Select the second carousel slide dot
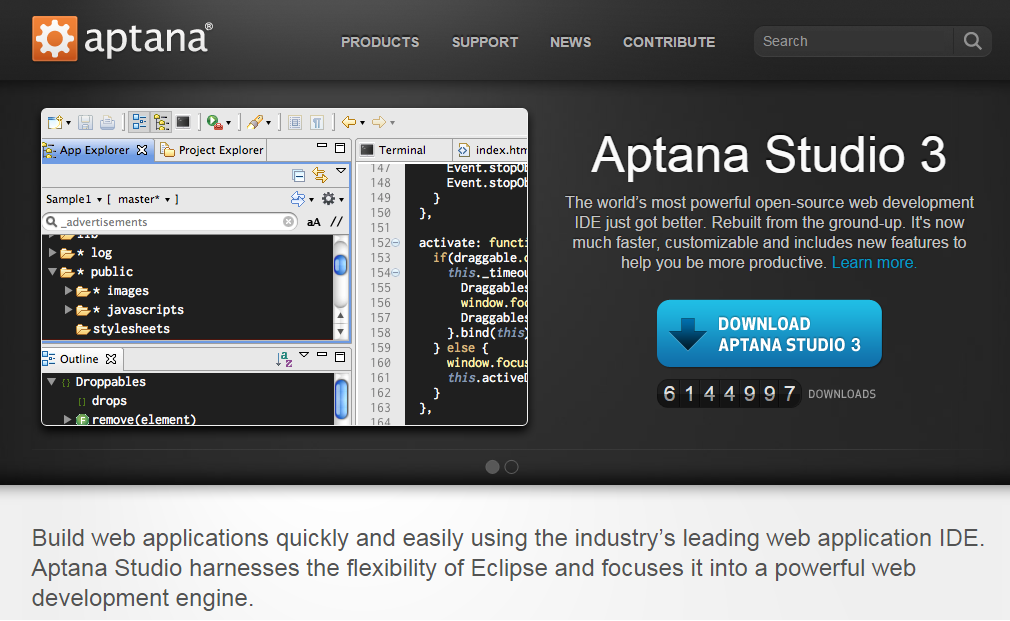The width and height of the screenshot is (1010, 621). [x=511, y=467]
